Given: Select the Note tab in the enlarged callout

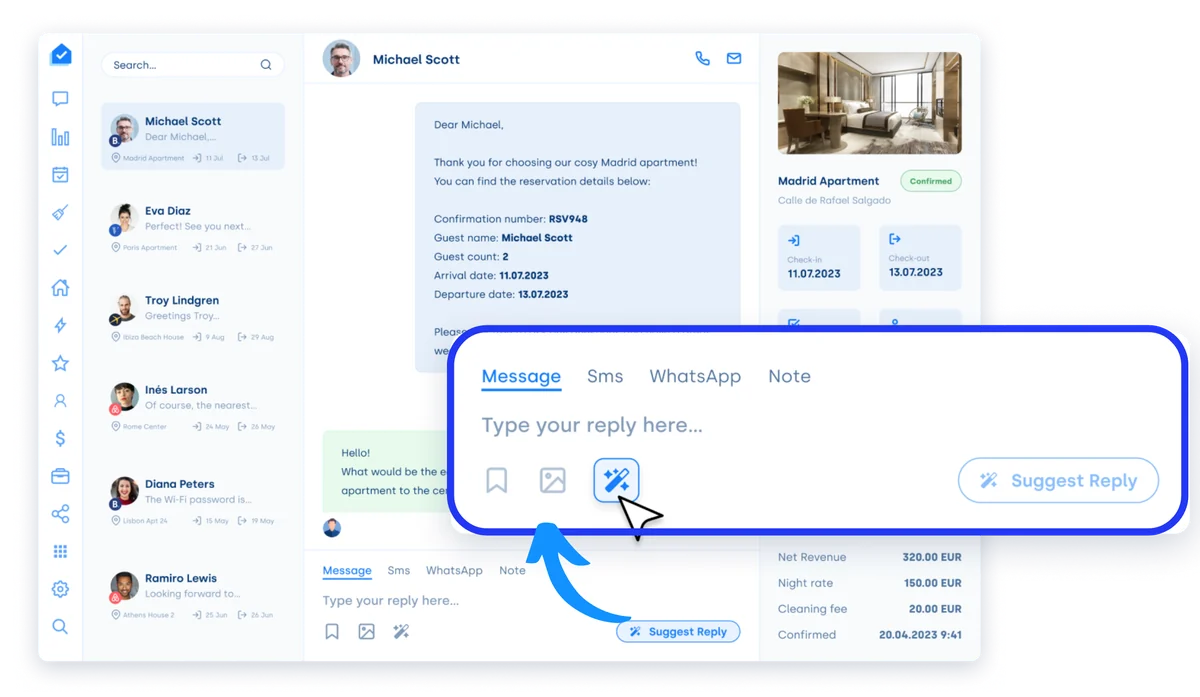Looking at the screenshot, I should coord(789,377).
